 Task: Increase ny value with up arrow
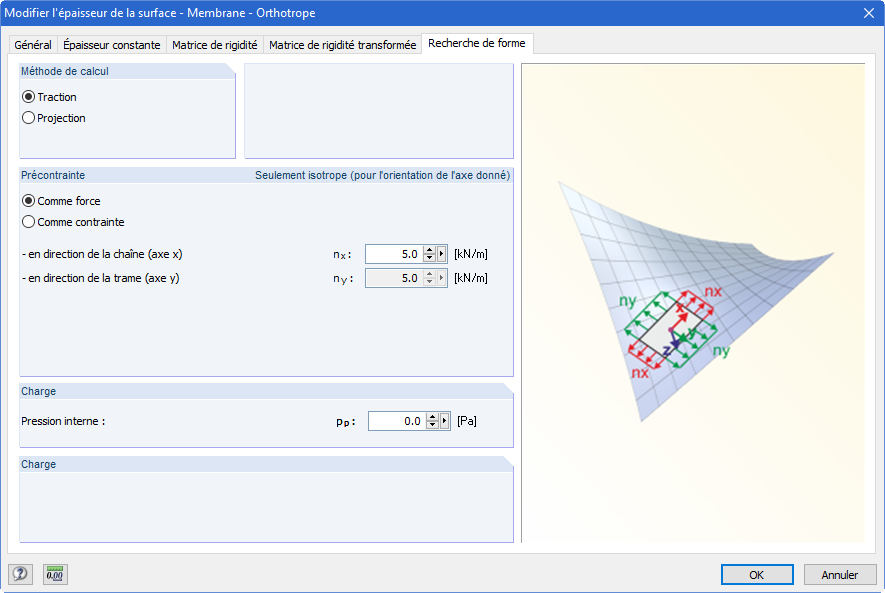click(430, 274)
